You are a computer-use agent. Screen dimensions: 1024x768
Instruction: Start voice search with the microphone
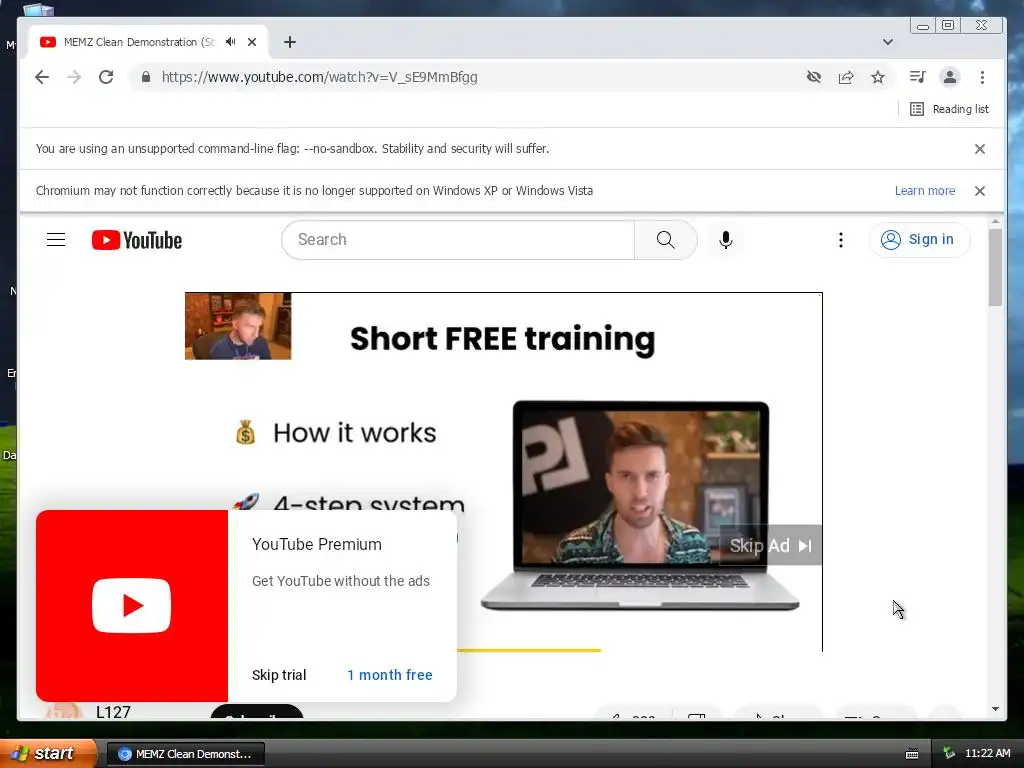(726, 240)
